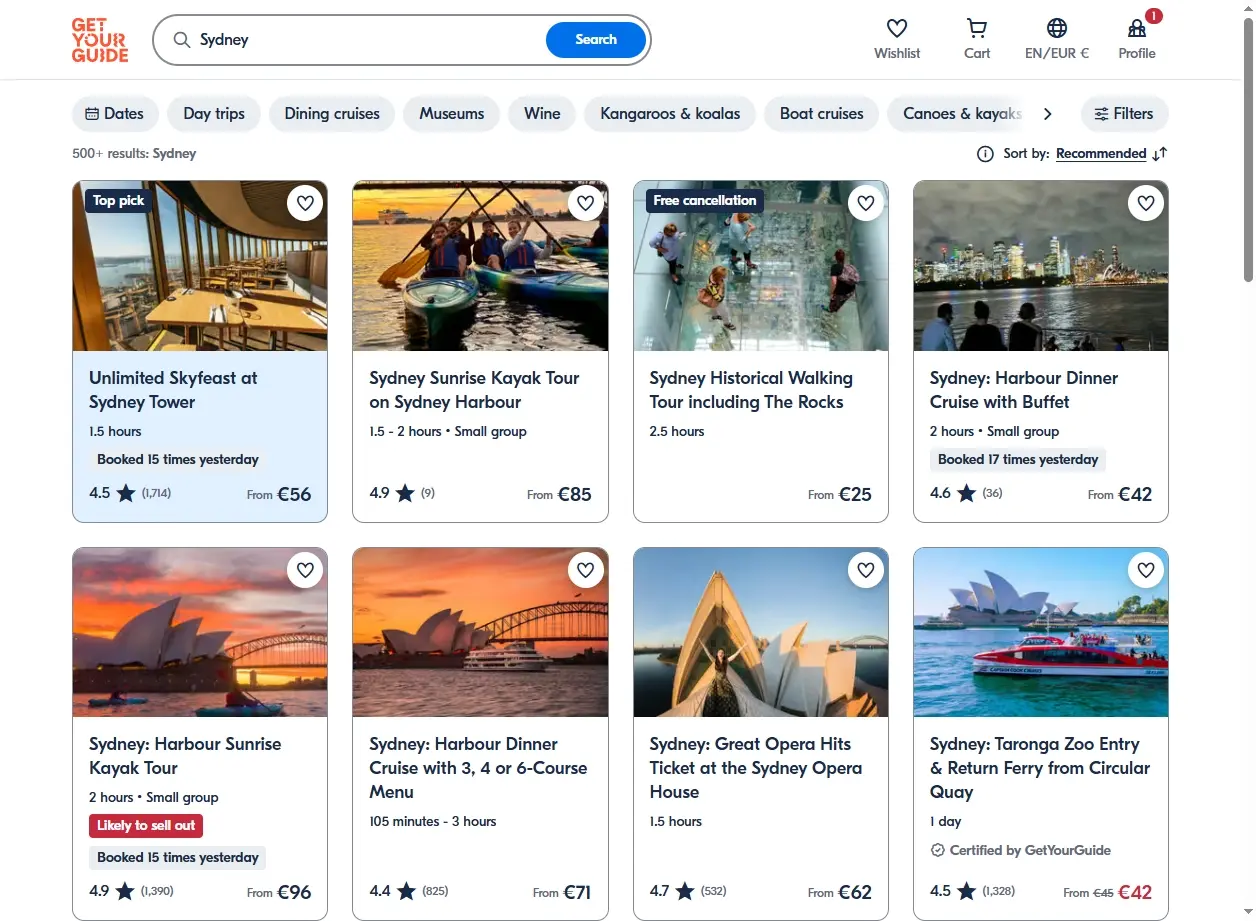
Task: Click the night skyline dinner cruise photo
Action: coord(1041,266)
